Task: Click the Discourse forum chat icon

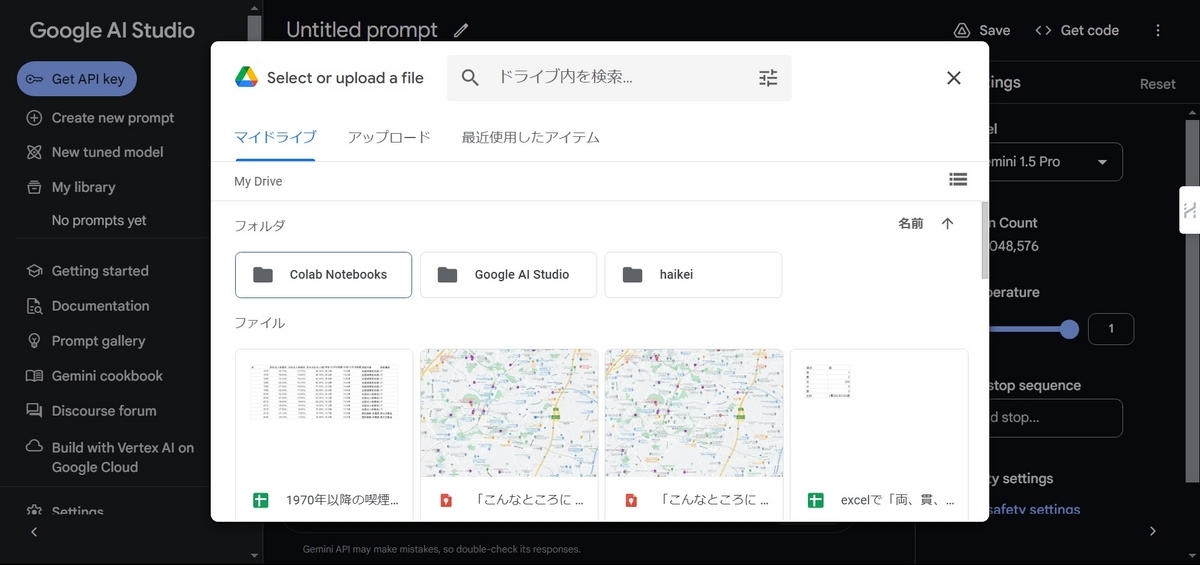Action: [x=34, y=411]
